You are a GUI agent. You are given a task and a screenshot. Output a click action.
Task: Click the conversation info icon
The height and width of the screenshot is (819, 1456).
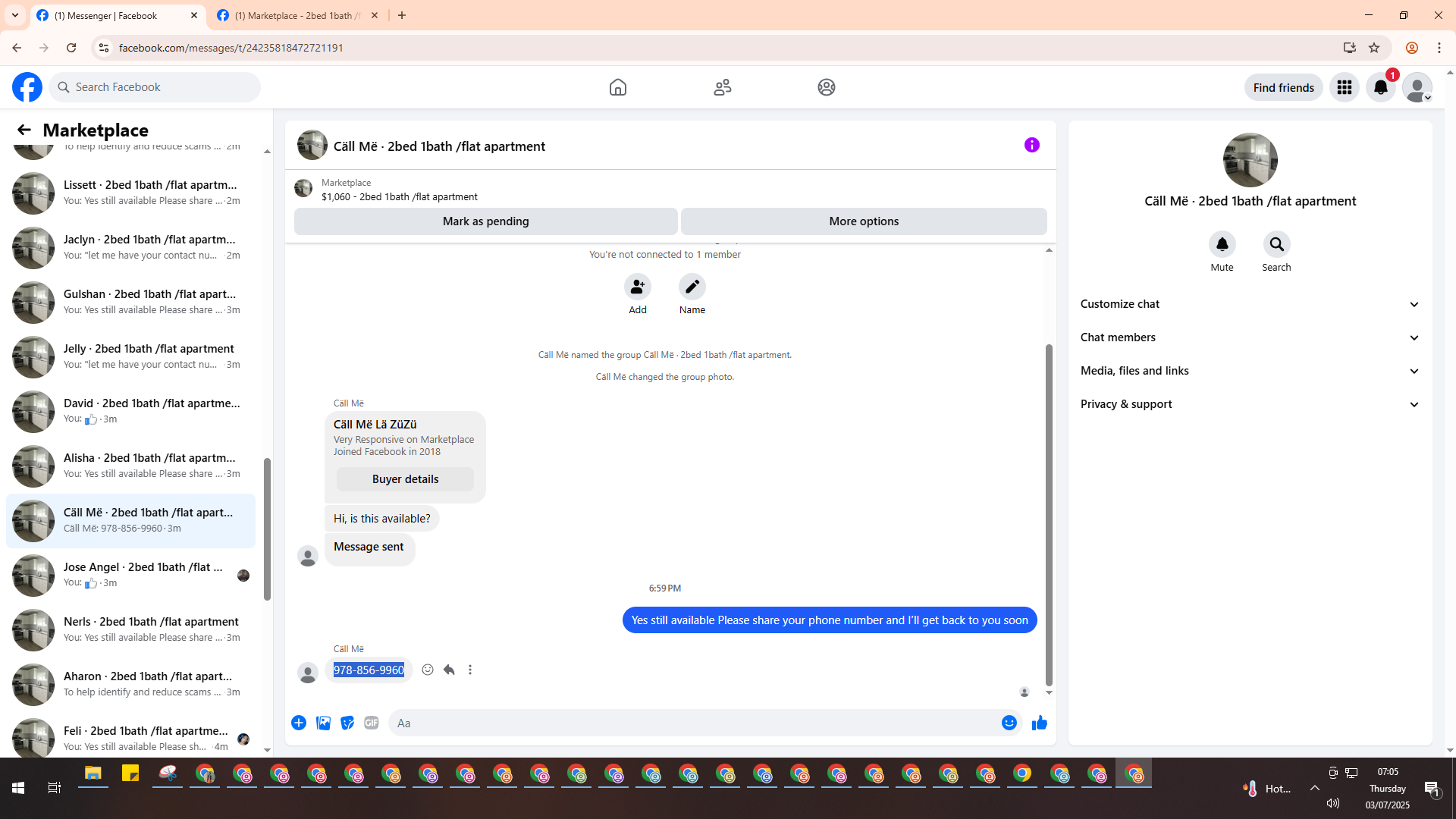(1031, 145)
